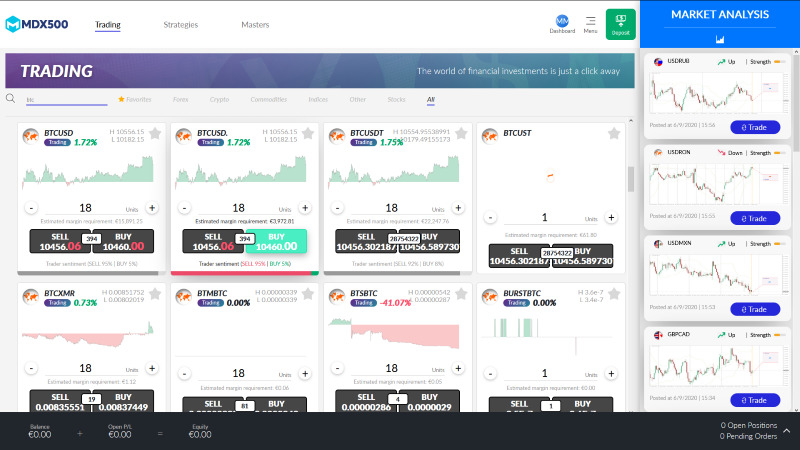Viewport: 800px width, 450px height.
Task: Increase BTCUSD. units with plus
Action: pos(305,208)
